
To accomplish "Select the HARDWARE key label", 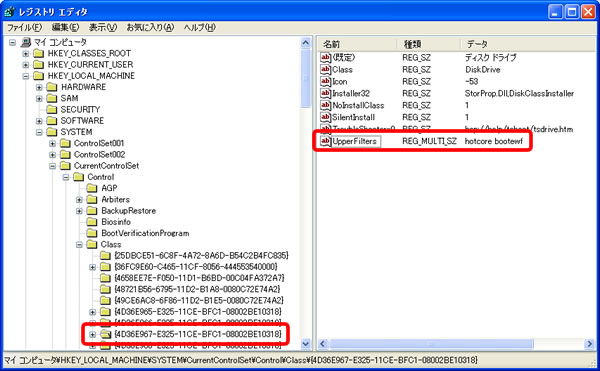I will [x=83, y=87].
